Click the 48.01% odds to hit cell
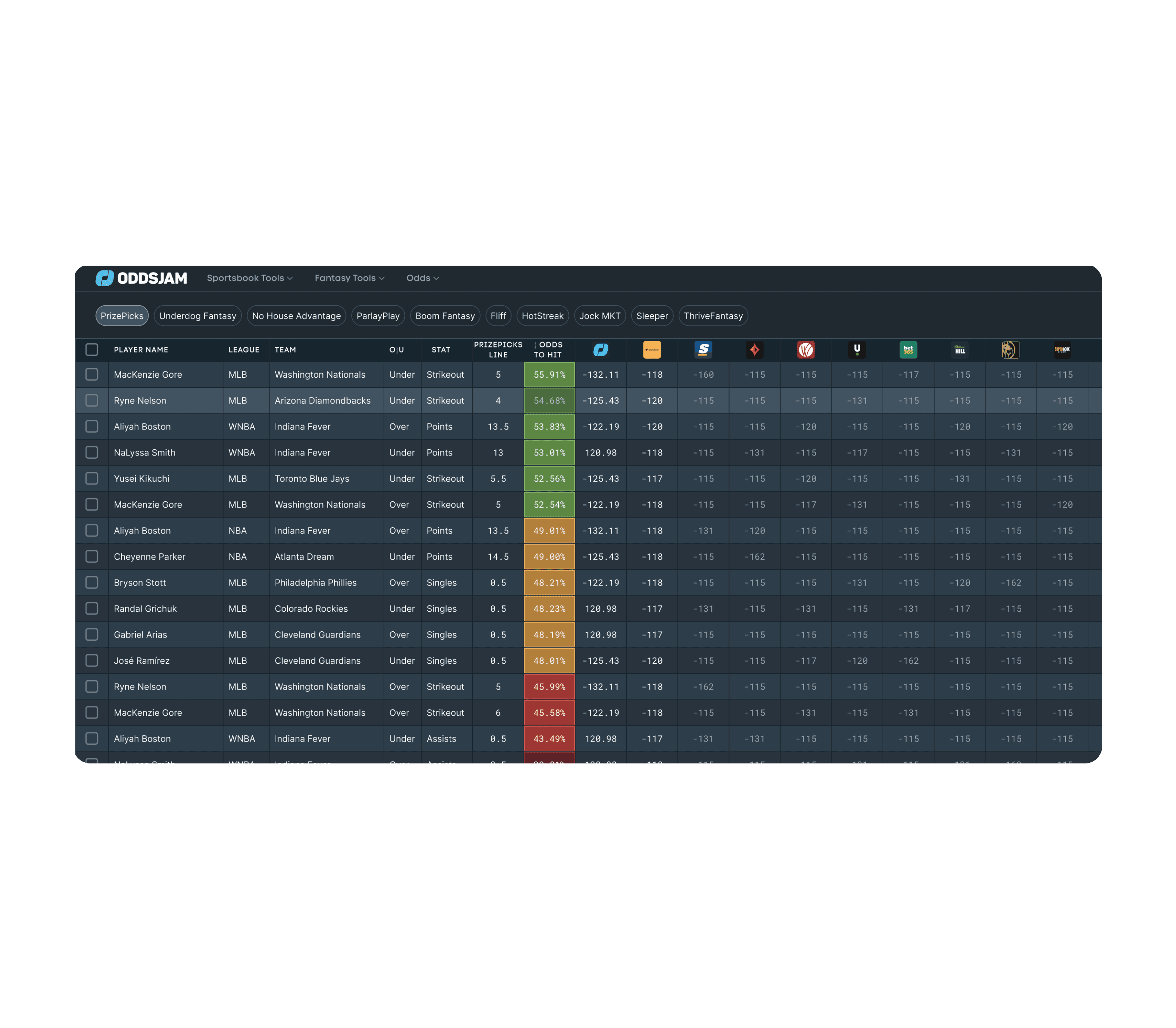 click(550, 661)
